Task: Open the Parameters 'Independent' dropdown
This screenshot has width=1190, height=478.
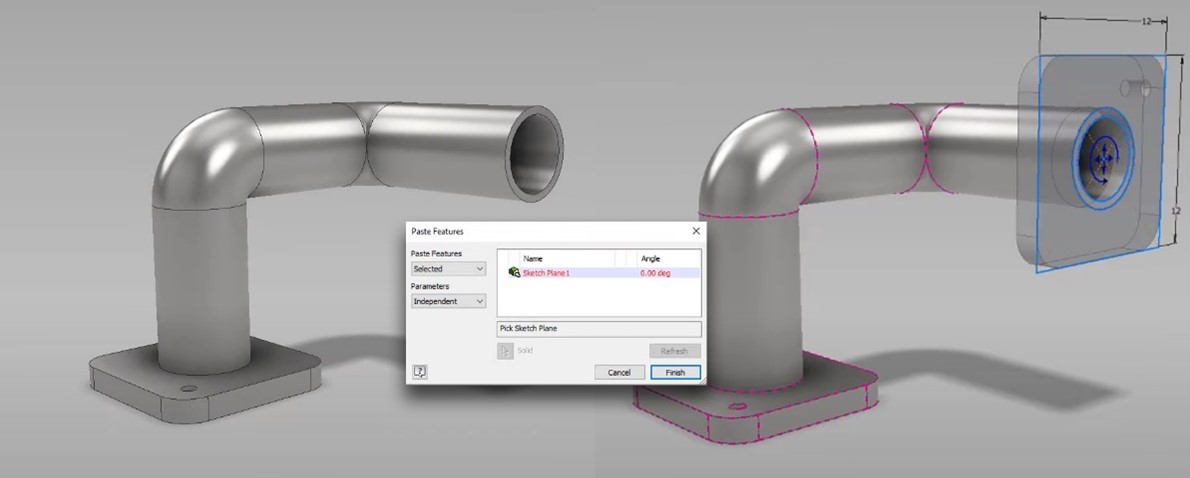Action: pos(449,301)
